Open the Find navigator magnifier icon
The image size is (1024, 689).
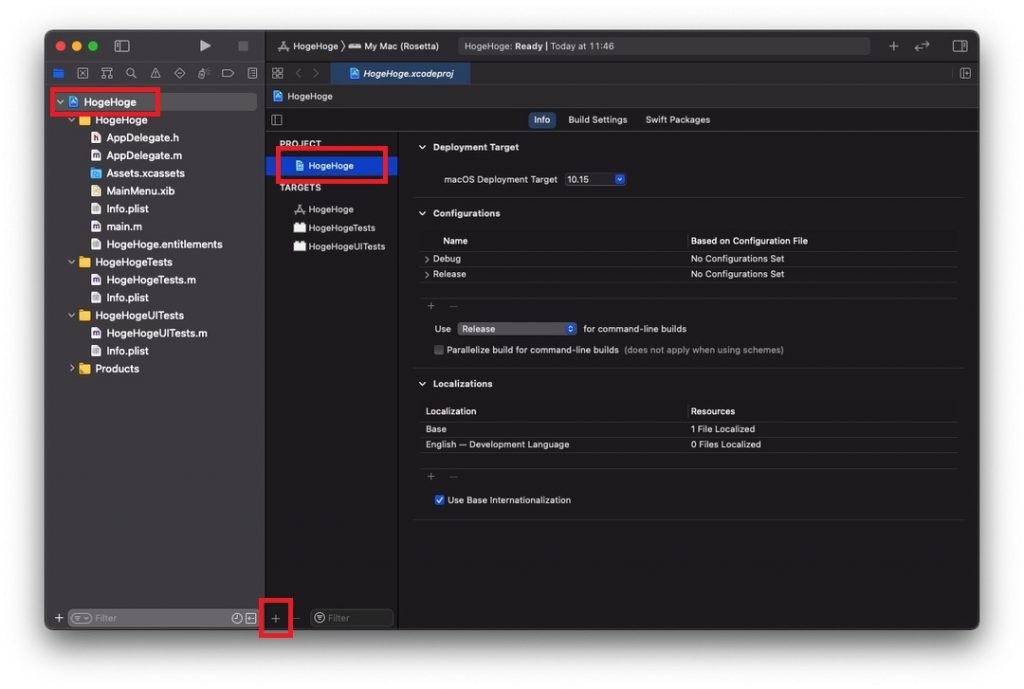coord(131,73)
